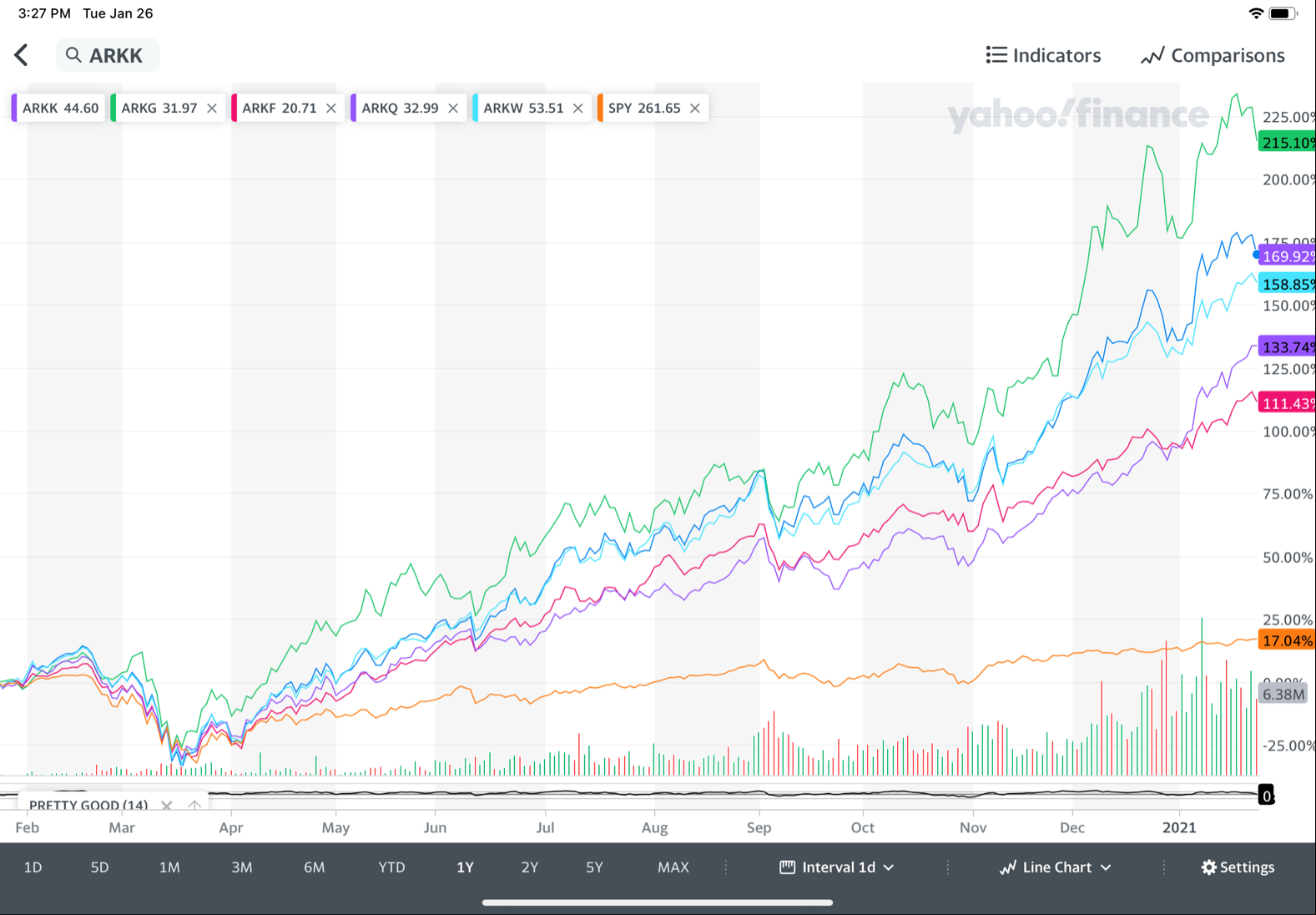Switch to the 6M time range
The height and width of the screenshot is (915, 1316).
314,867
